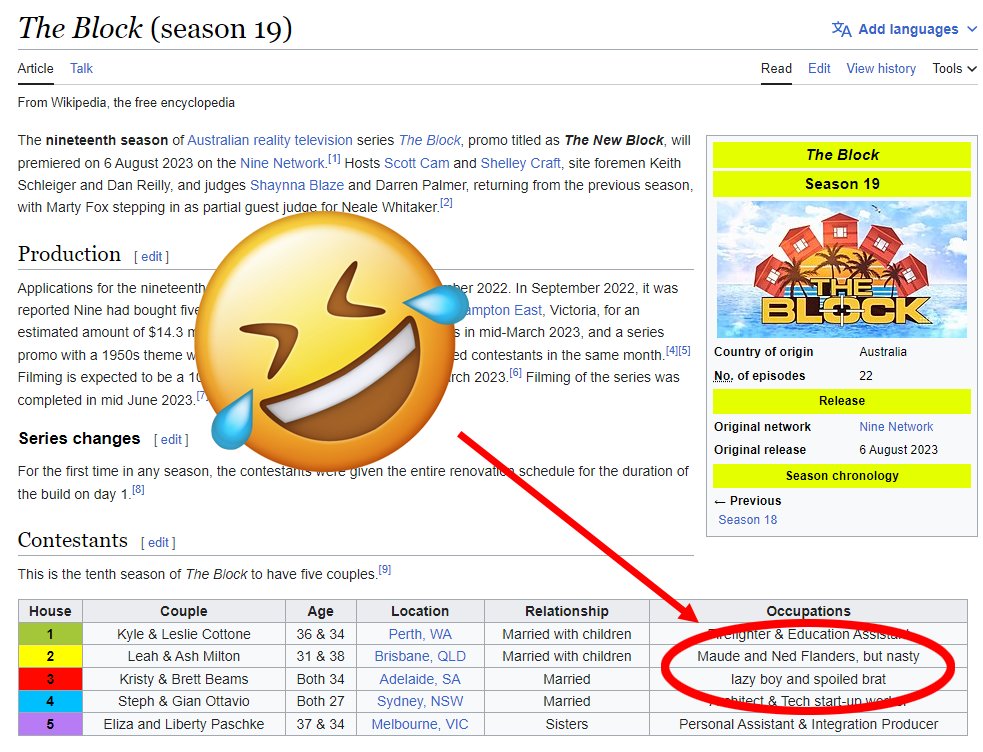Click the blue House 4 color cell
Viewport: 983px width, 752px height.
[50, 701]
